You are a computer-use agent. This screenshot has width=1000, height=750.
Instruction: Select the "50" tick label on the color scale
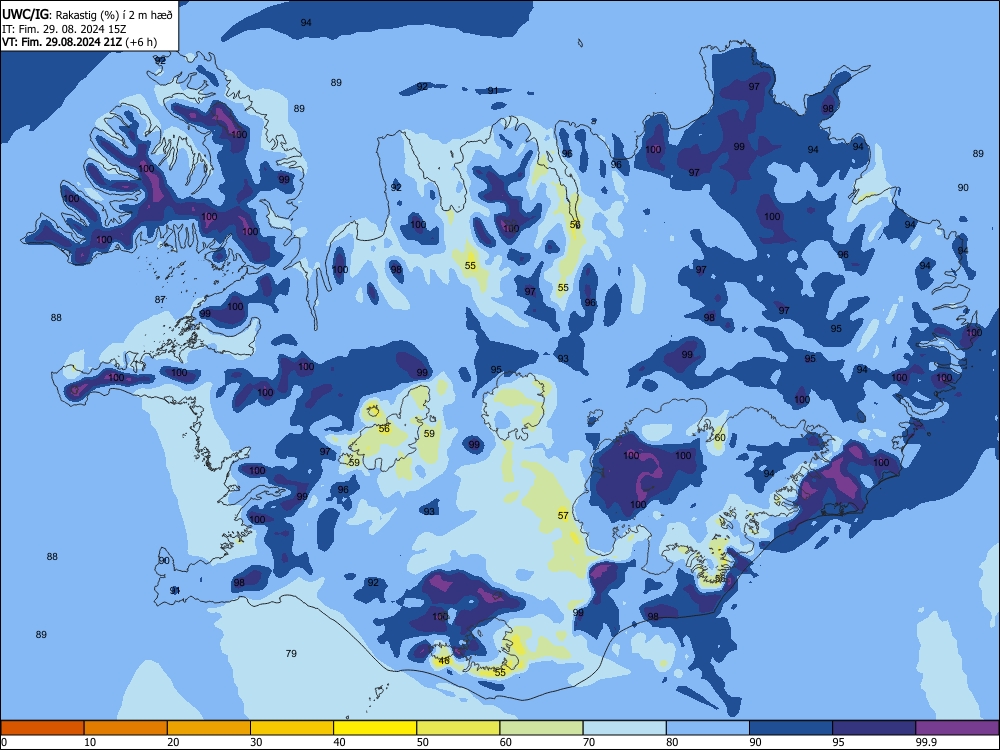point(422,742)
